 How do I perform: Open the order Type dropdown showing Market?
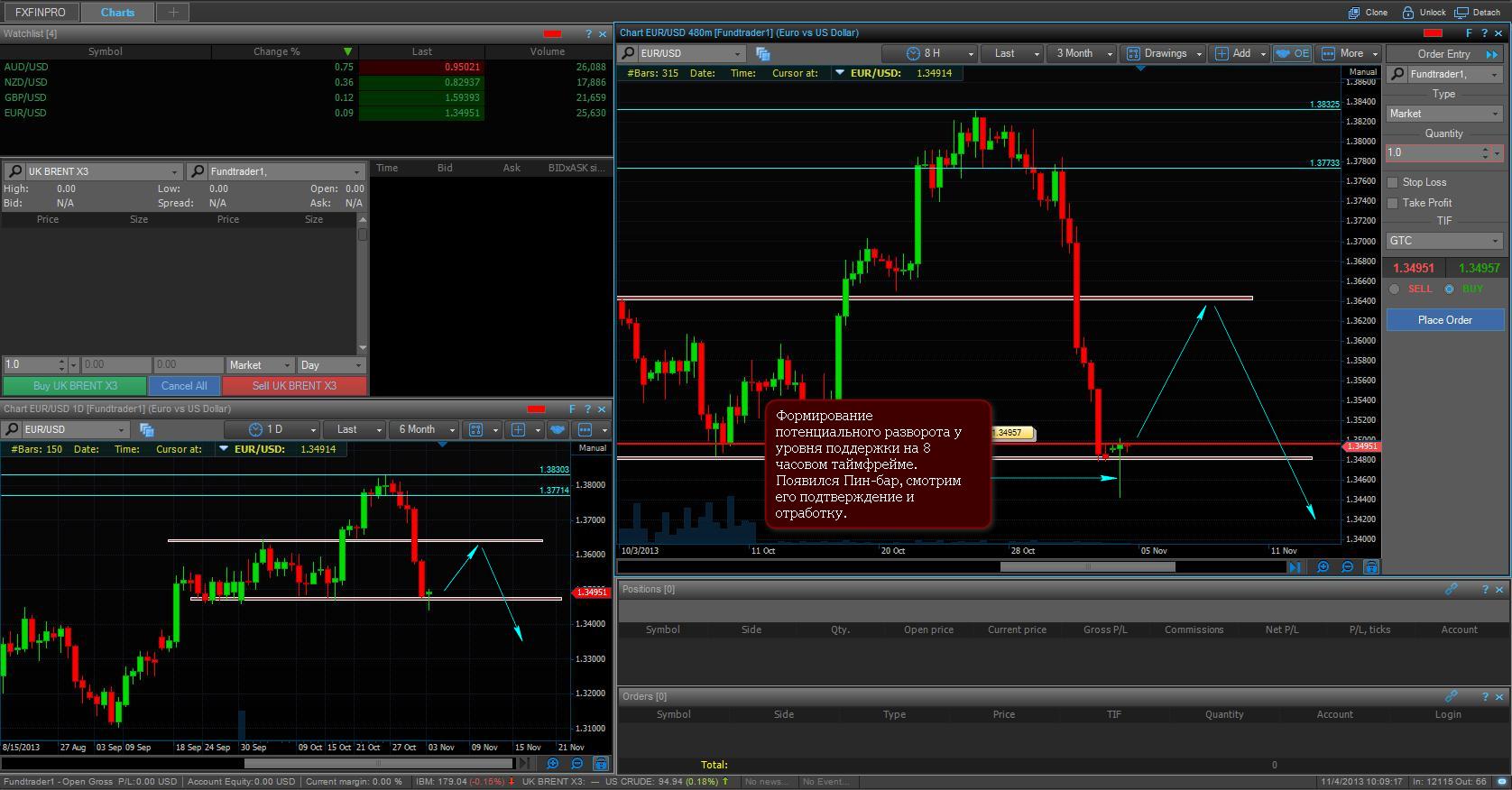pos(1444,114)
